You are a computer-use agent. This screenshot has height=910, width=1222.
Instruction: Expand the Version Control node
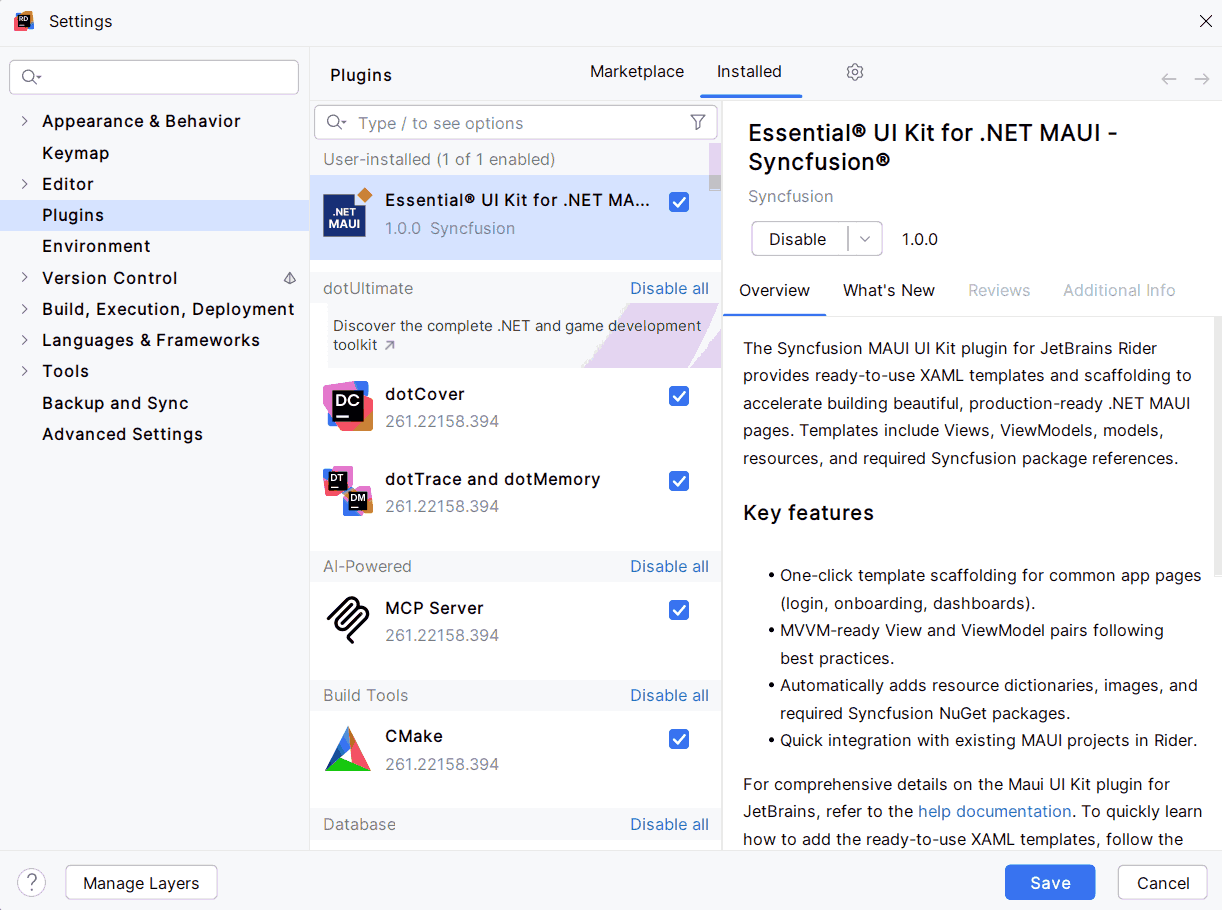25,278
